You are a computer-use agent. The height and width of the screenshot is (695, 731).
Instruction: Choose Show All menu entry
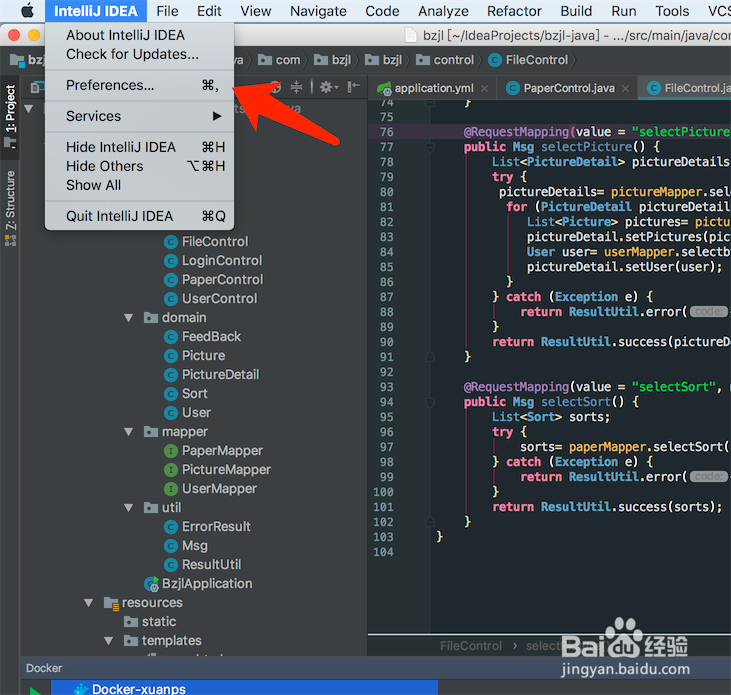(139, 185)
